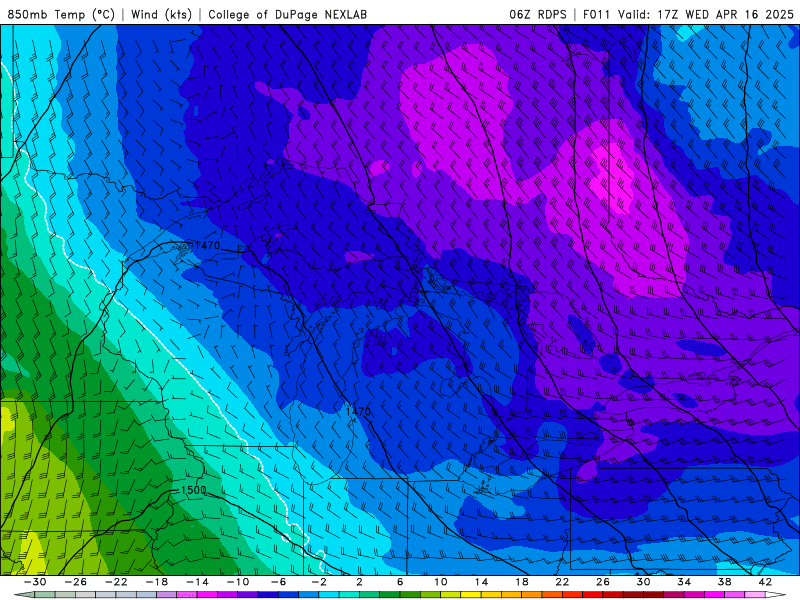Click the "-14" tick on the color scale
The image size is (800, 600).
click(x=197, y=582)
